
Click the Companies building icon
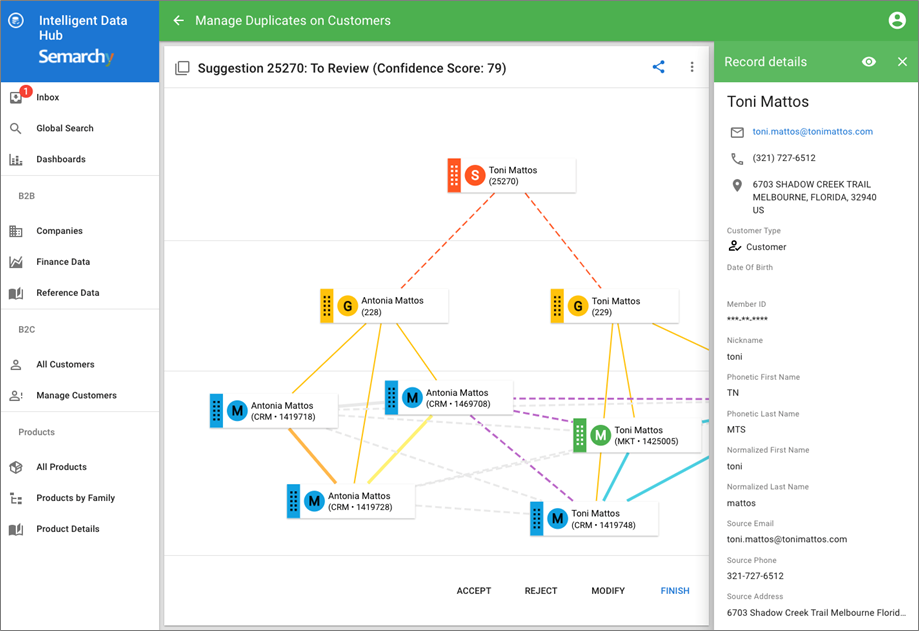(x=16, y=231)
